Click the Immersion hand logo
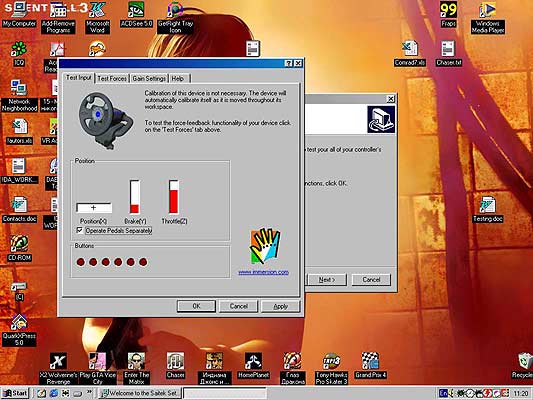Viewport: 533px width, 400px height. [x=265, y=246]
